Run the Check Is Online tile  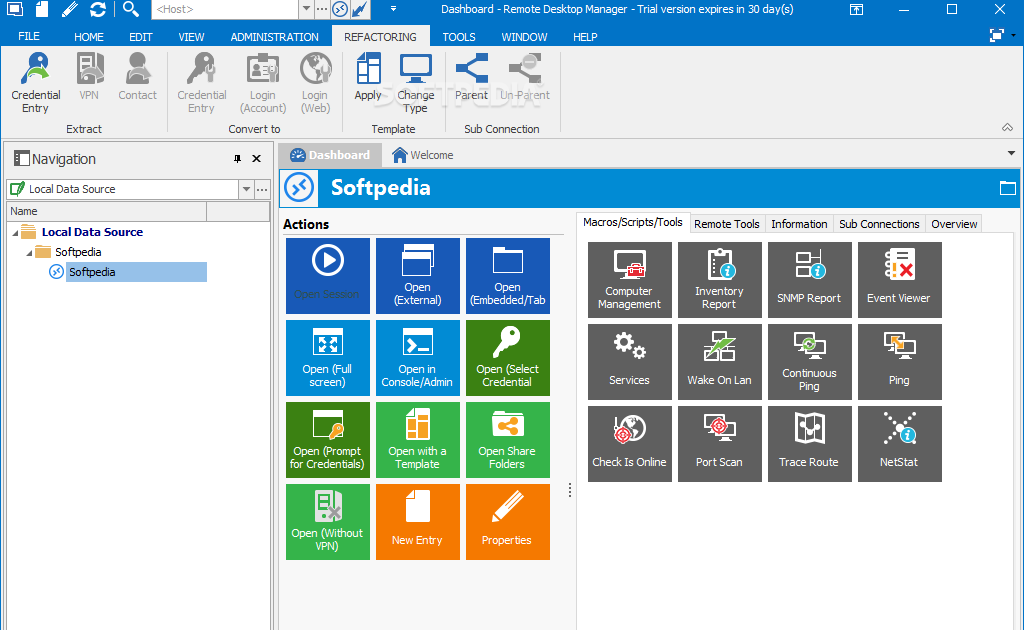tap(630, 444)
